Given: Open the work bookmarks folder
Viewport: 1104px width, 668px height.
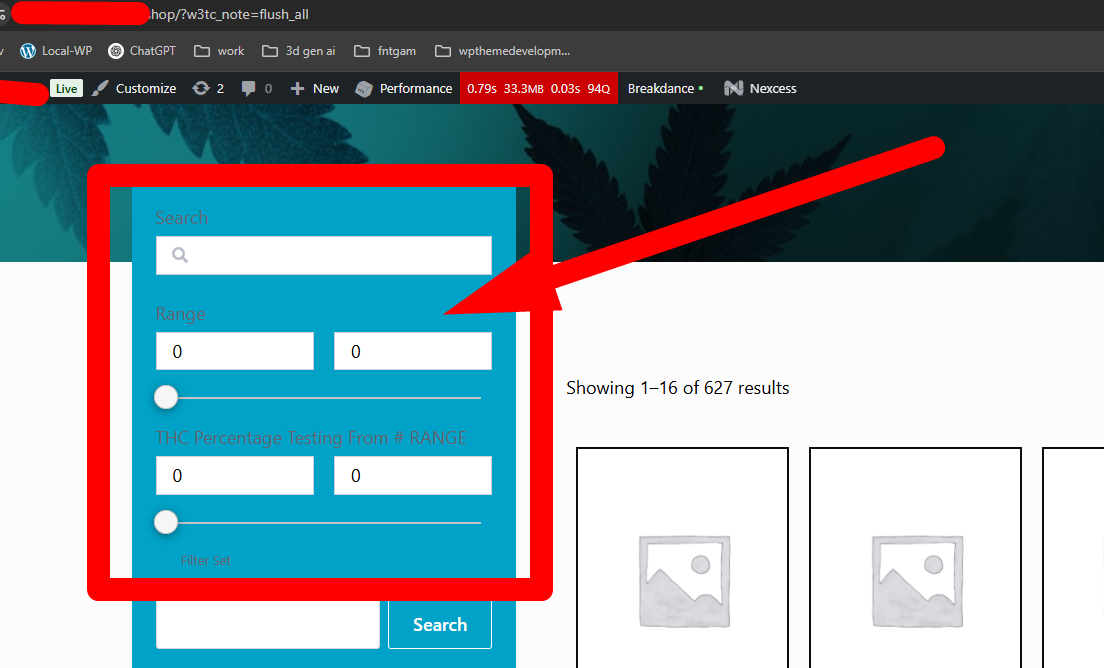Looking at the screenshot, I should (219, 51).
